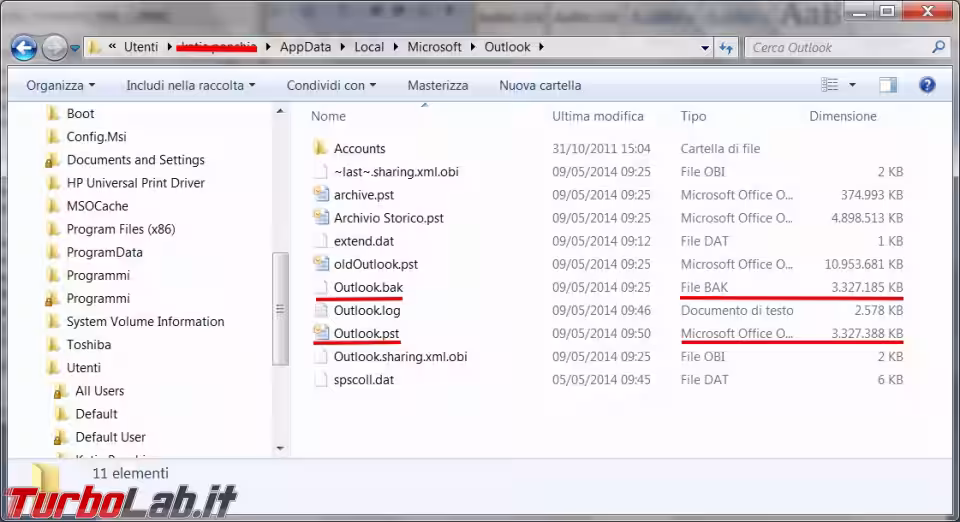Select the extend.dat file icon
Image resolution: width=960 pixels, height=522 pixels.
[x=321, y=241]
